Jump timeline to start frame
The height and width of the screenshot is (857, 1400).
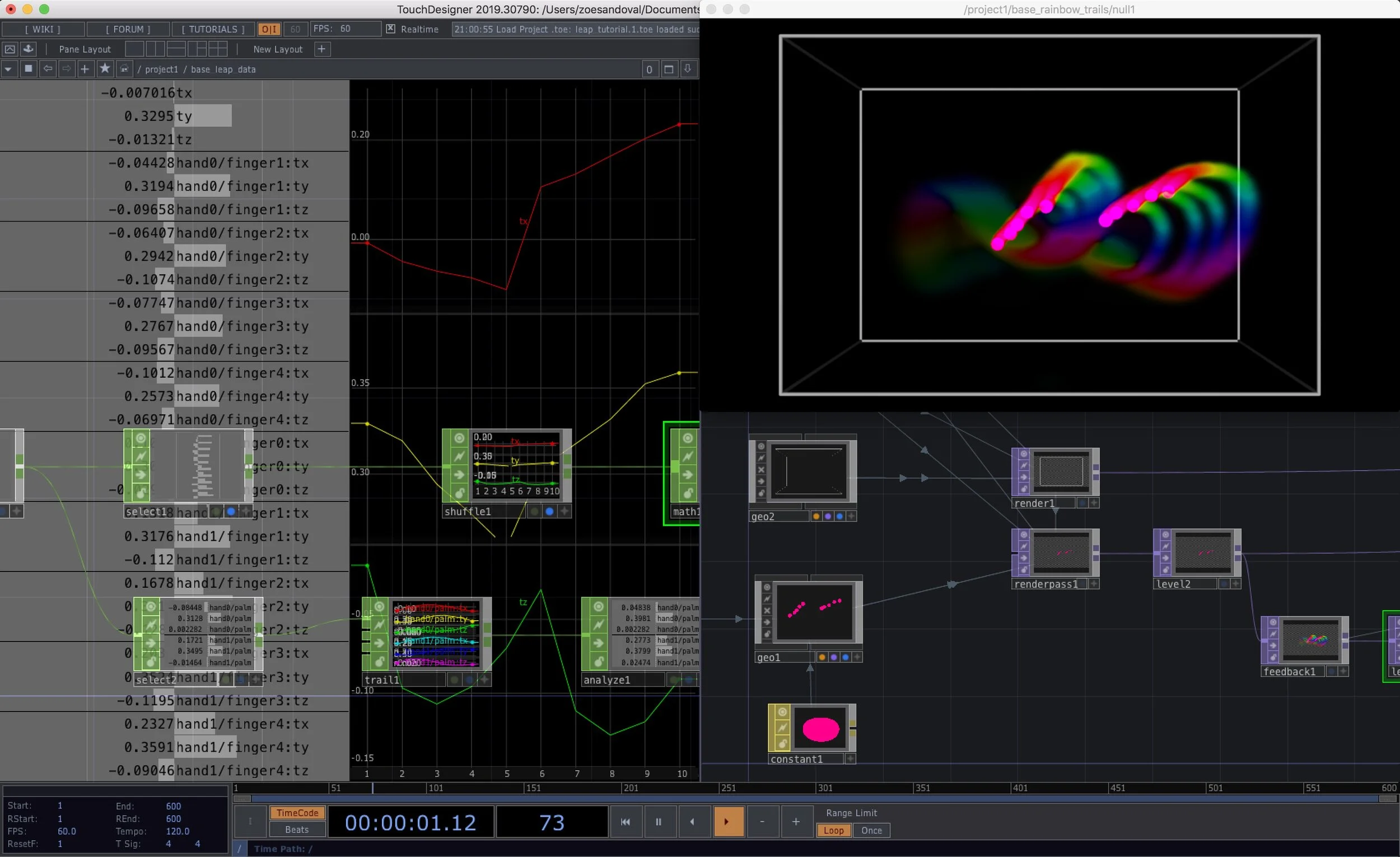pos(625,822)
